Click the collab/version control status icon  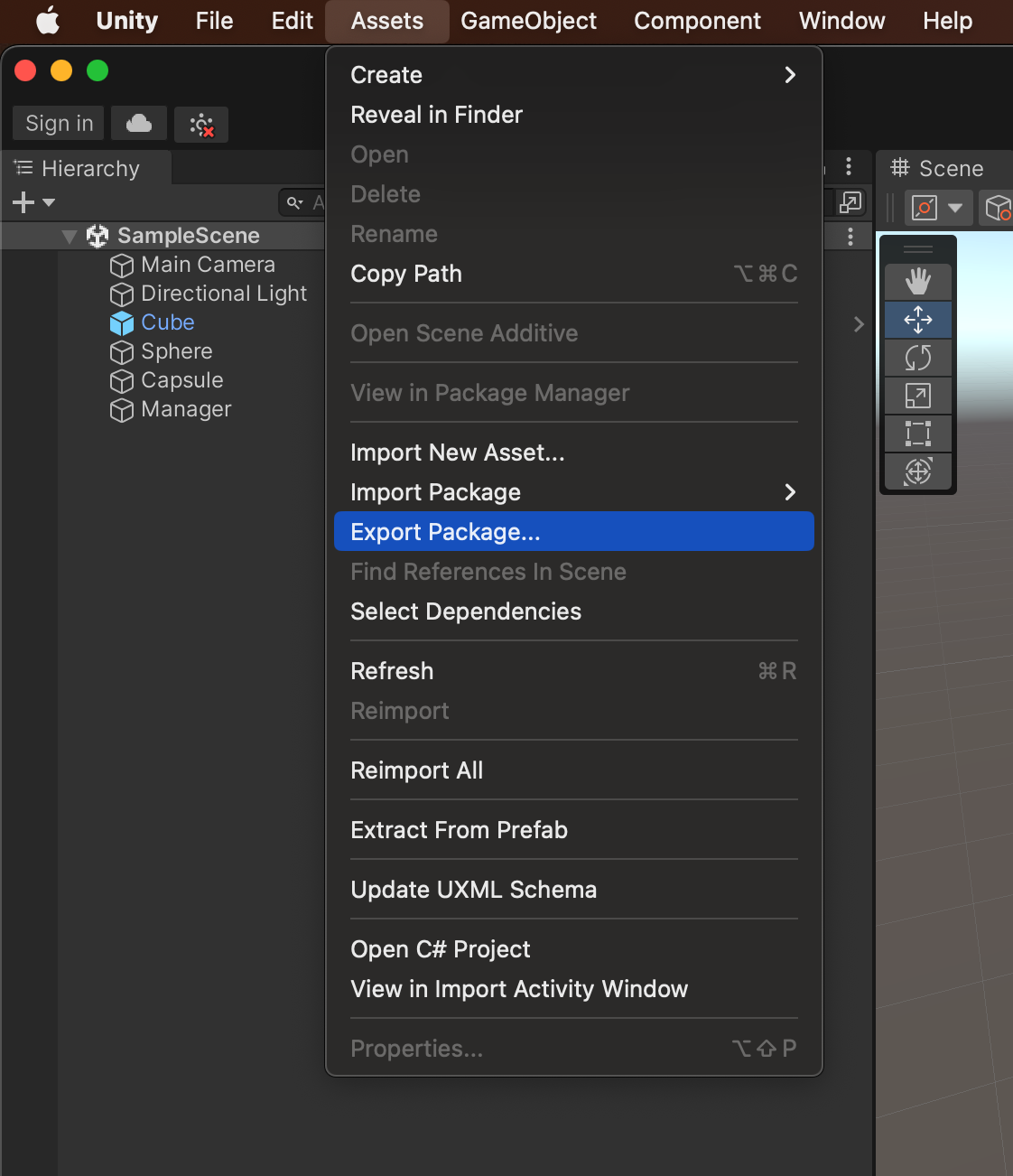pos(201,124)
